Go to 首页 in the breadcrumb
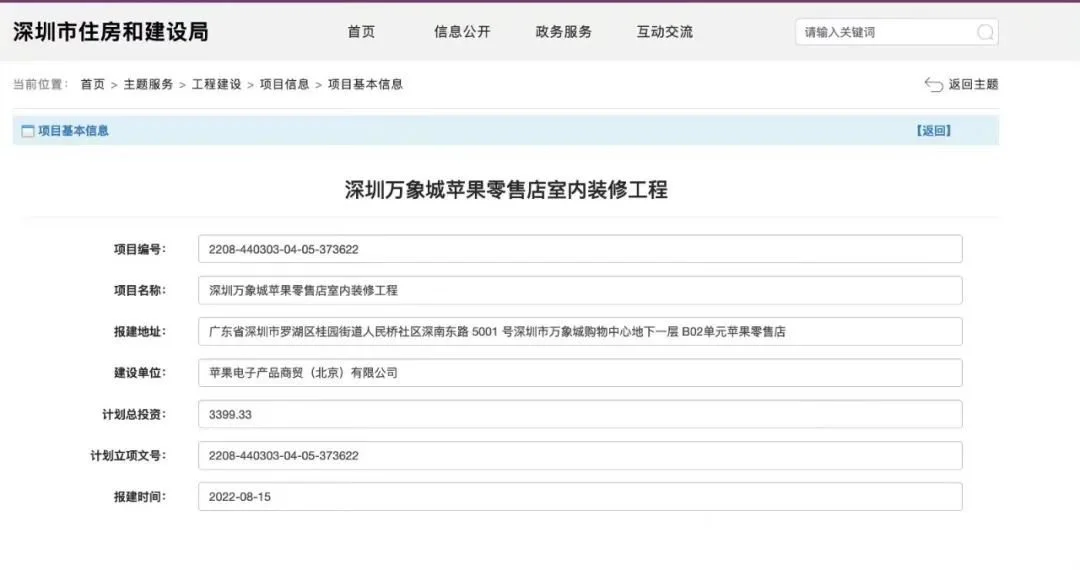This screenshot has height=570, width=1080. [92, 85]
